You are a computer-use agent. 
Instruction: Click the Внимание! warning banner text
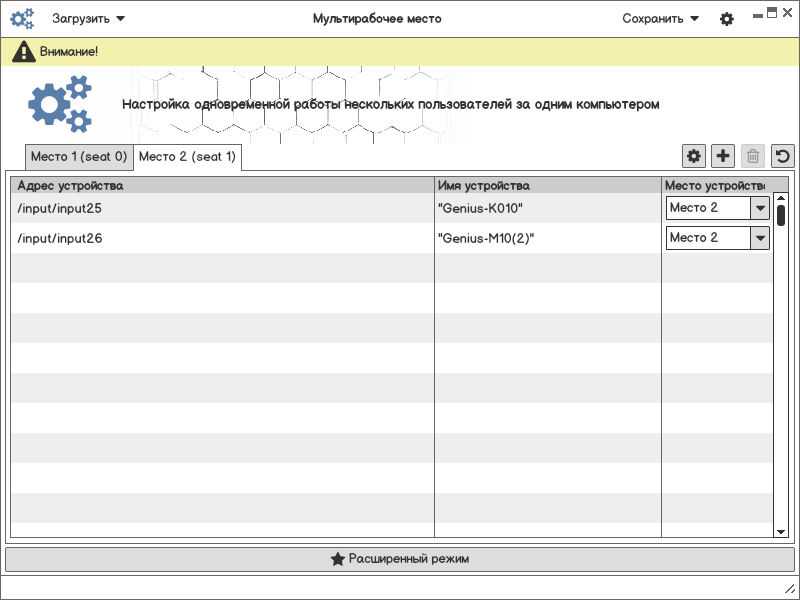click(69, 52)
